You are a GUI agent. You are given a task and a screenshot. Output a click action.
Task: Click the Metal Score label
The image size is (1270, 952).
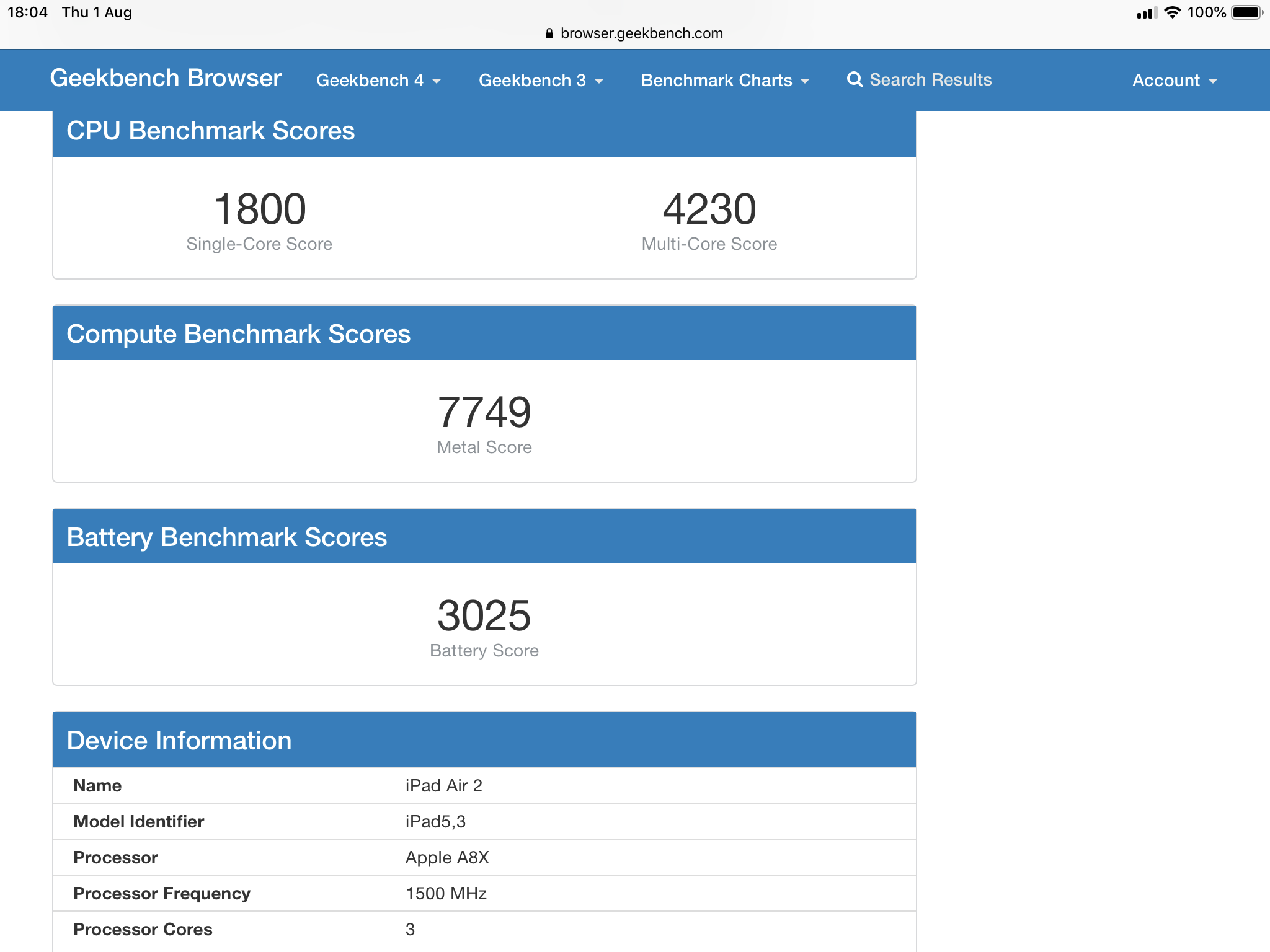pyautogui.click(x=484, y=447)
